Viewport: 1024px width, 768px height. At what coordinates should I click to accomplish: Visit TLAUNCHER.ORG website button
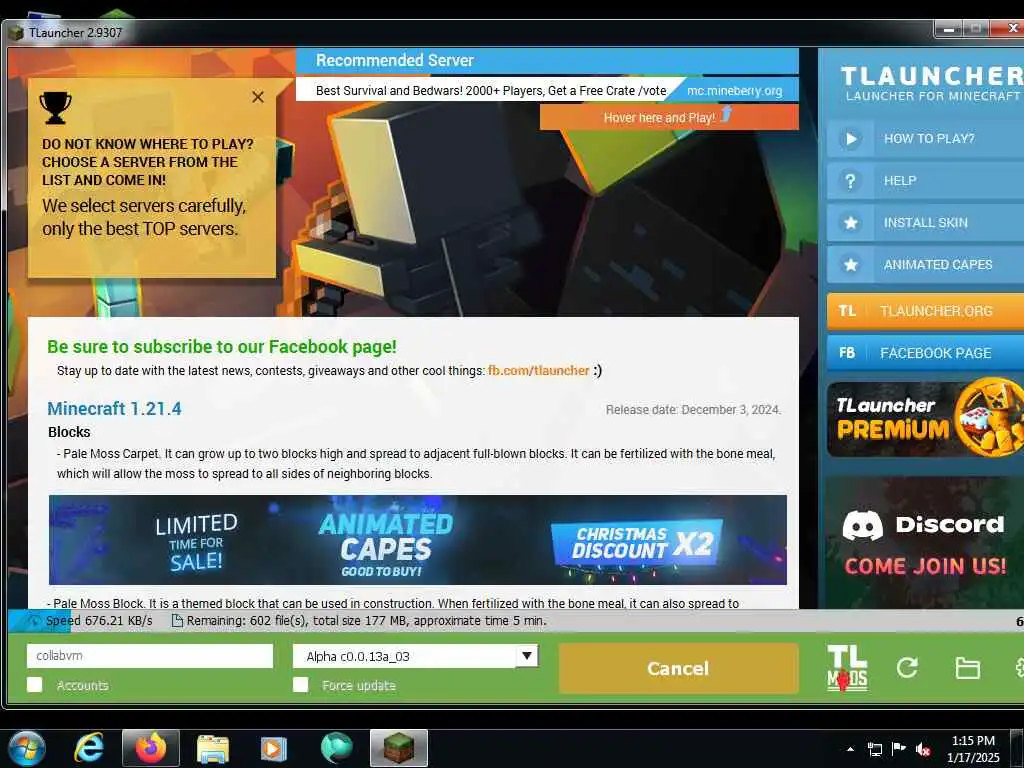click(925, 312)
